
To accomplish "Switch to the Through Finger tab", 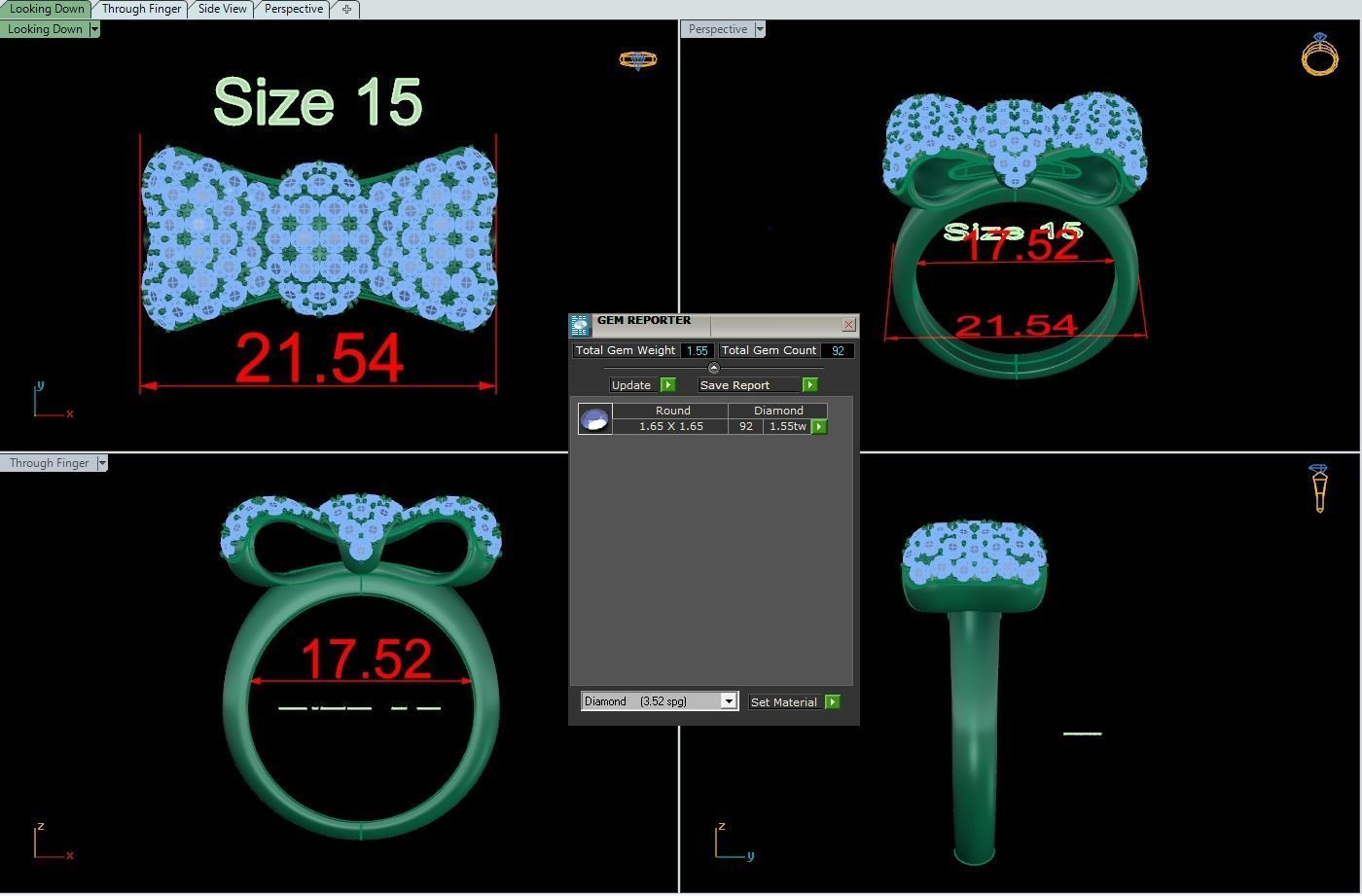I will coord(141,9).
